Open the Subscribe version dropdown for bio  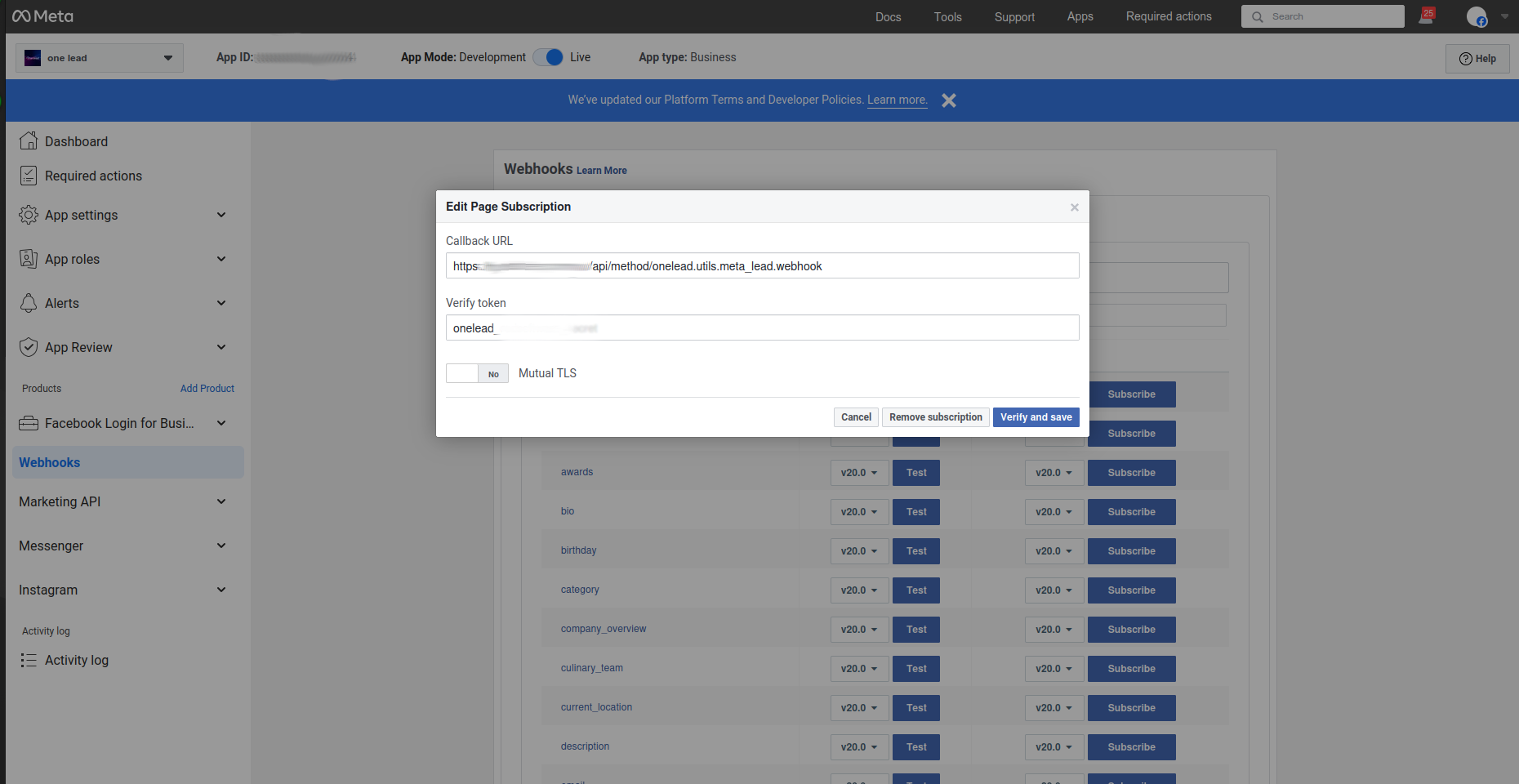pyautogui.click(x=1054, y=512)
